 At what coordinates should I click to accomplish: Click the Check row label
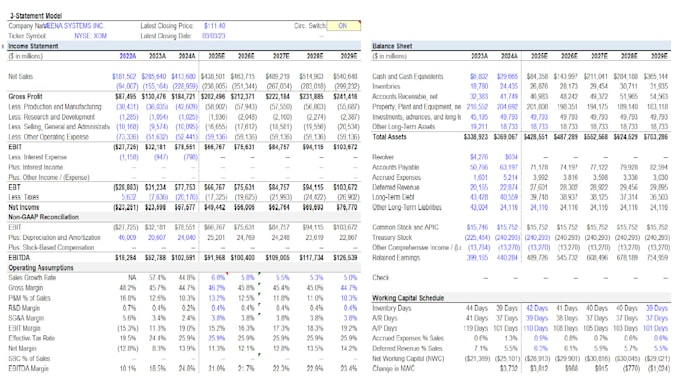[380, 278]
